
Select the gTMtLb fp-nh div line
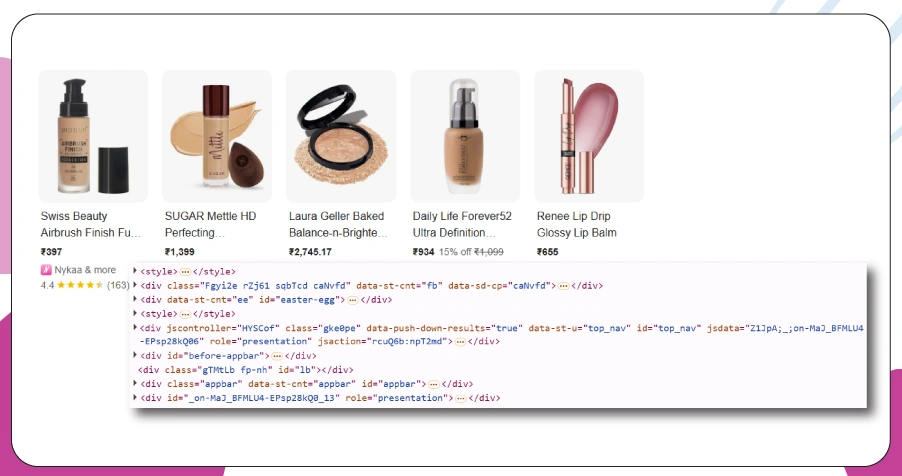[x=246, y=370]
